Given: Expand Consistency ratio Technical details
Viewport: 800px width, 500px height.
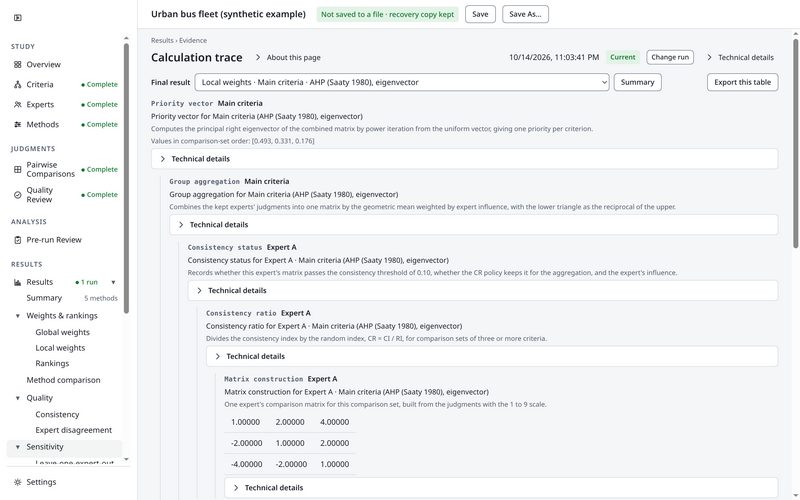Looking at the screenshot, I should click(492, 357).
